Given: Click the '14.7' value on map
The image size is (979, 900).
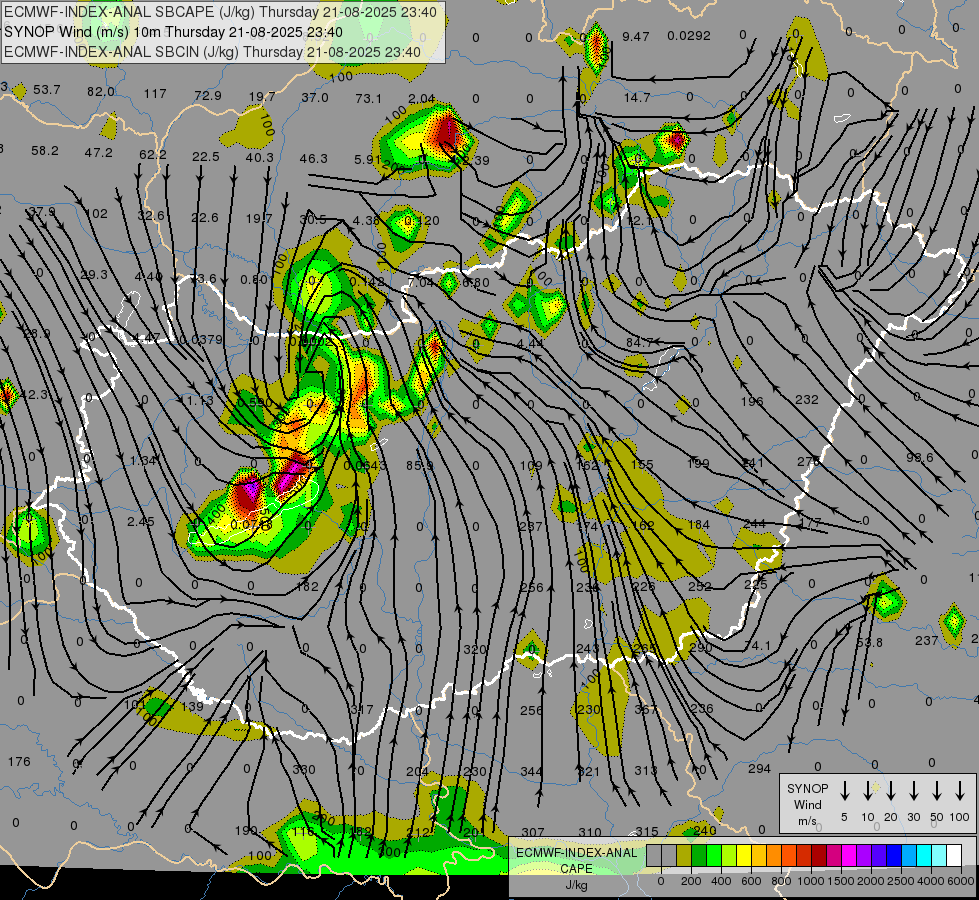Looking at the screenshot, I should tap(637, 97).
